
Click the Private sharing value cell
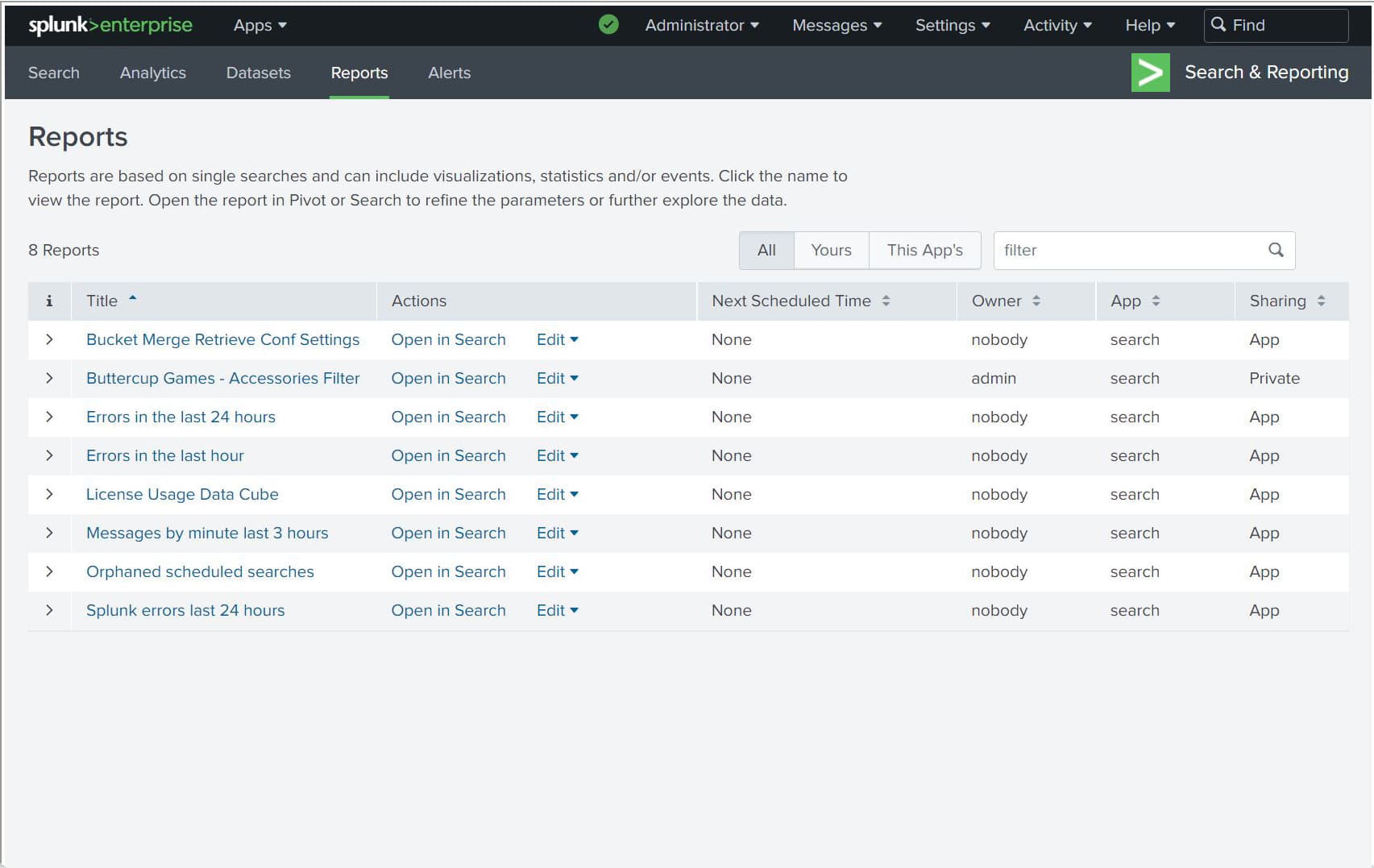(x=1275, y=378)
